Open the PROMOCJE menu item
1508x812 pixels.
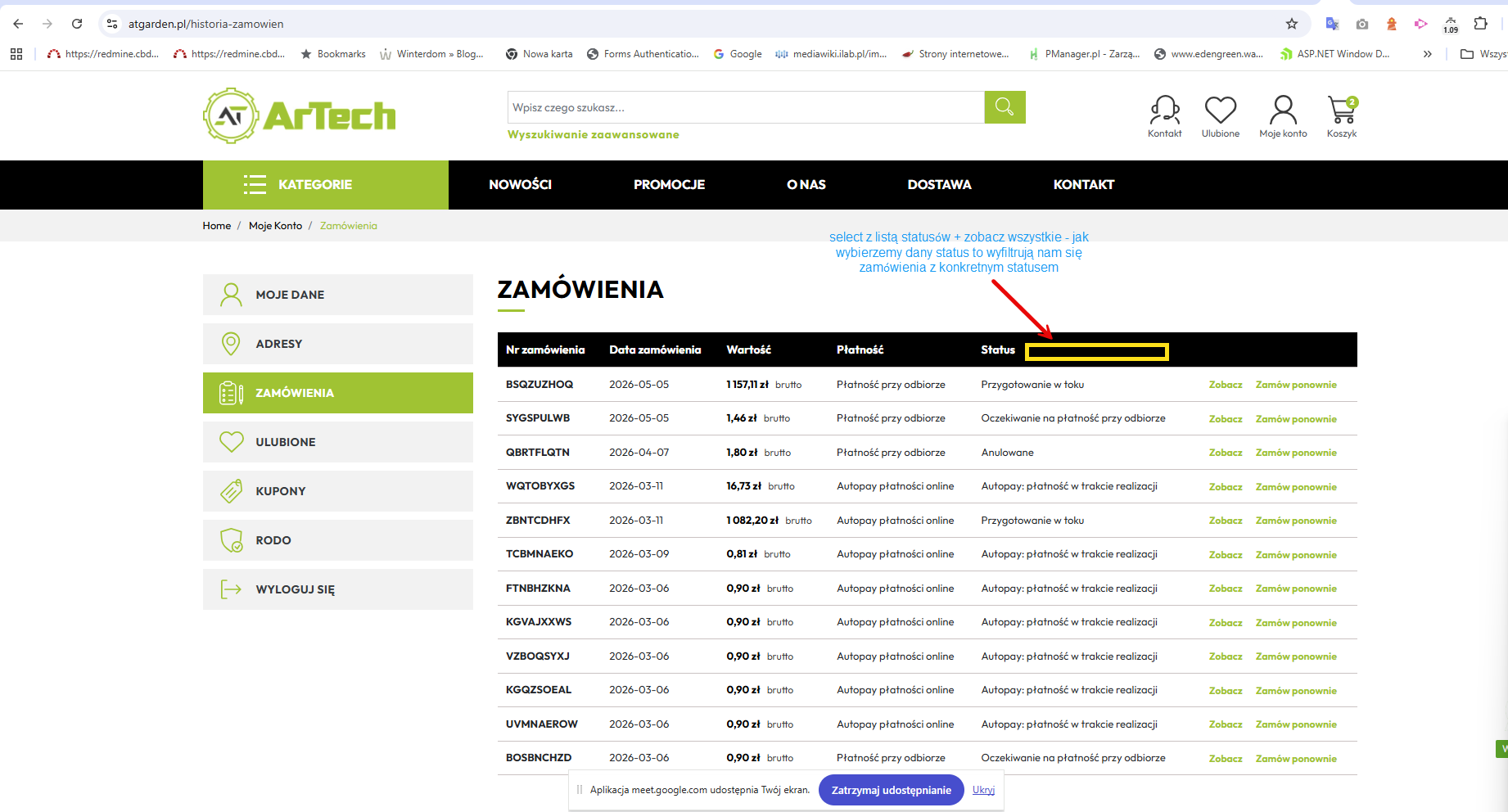(669, 185)
